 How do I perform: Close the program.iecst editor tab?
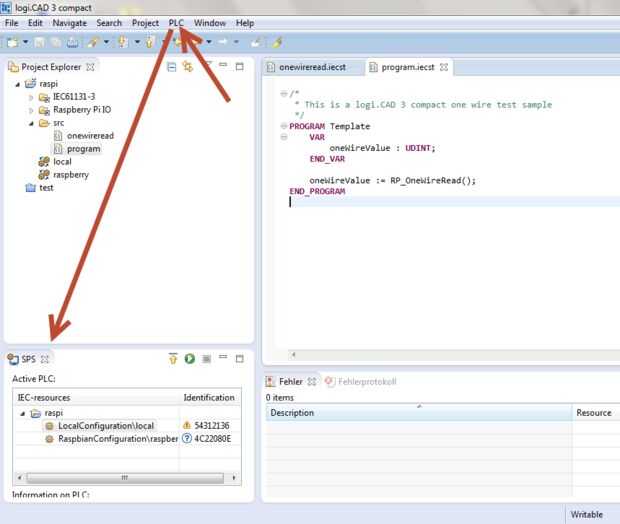point(444,67)
